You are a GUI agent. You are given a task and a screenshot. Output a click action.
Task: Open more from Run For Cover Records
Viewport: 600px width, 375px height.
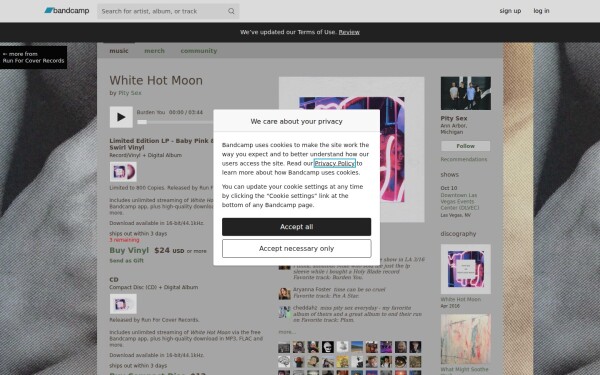(x=33, y=57)
